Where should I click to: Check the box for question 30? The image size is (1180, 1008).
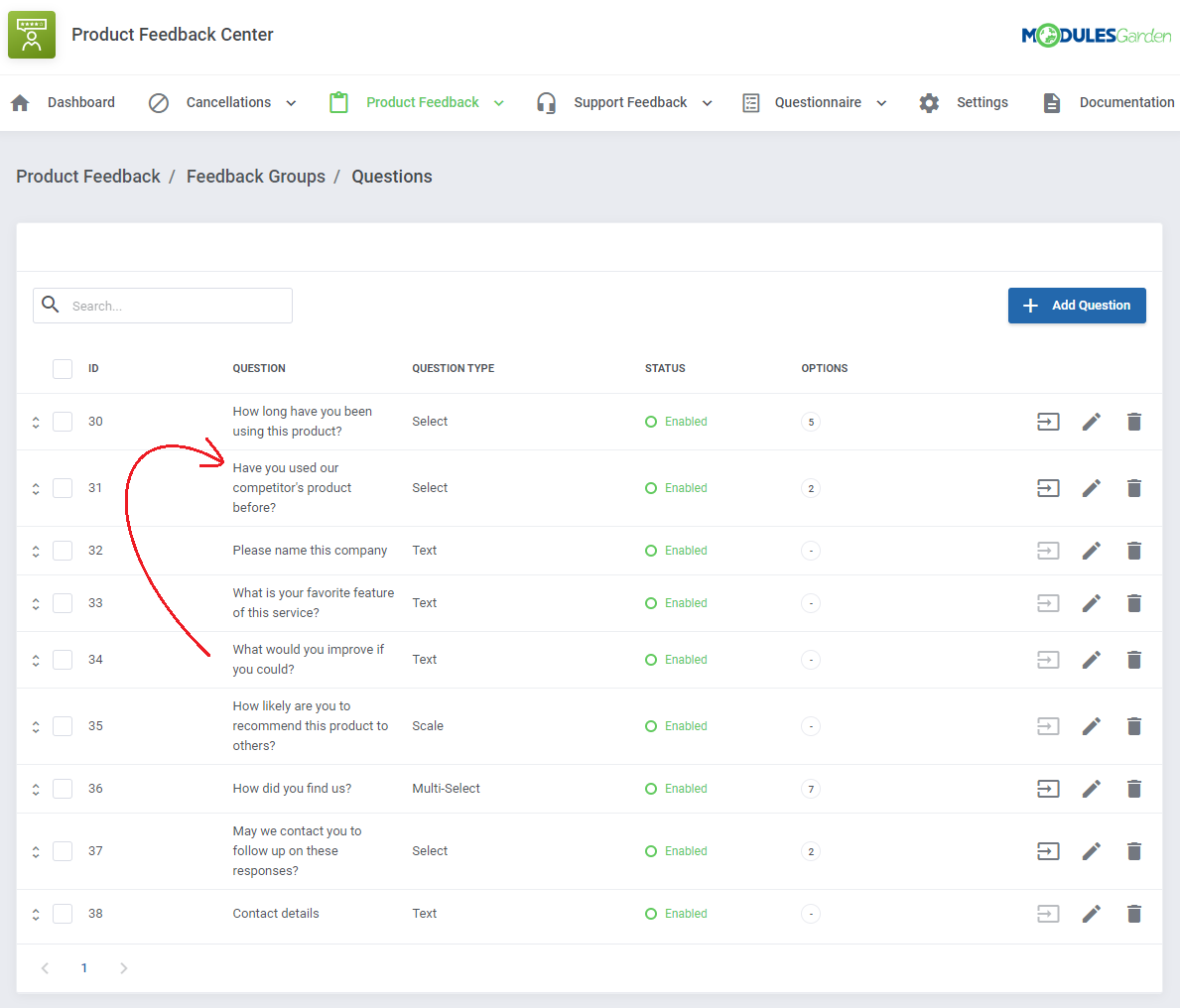63,422
